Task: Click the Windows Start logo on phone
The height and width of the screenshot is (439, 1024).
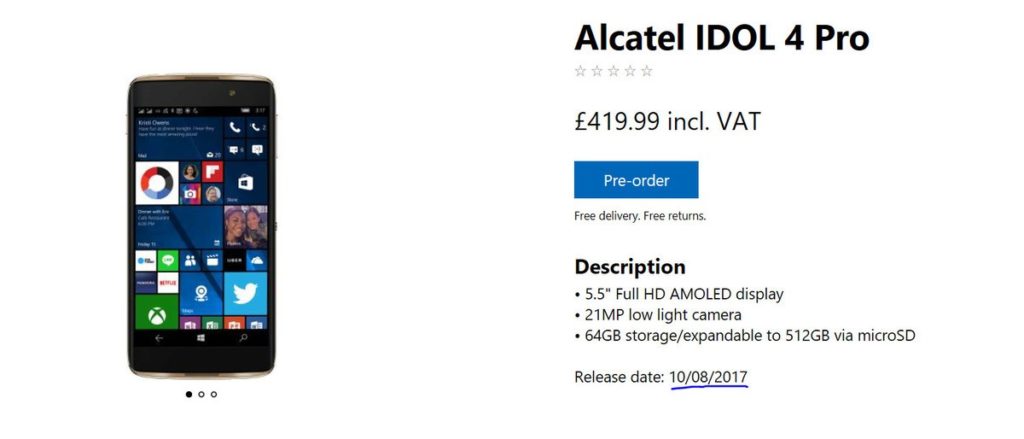Action: pos(201,338)
